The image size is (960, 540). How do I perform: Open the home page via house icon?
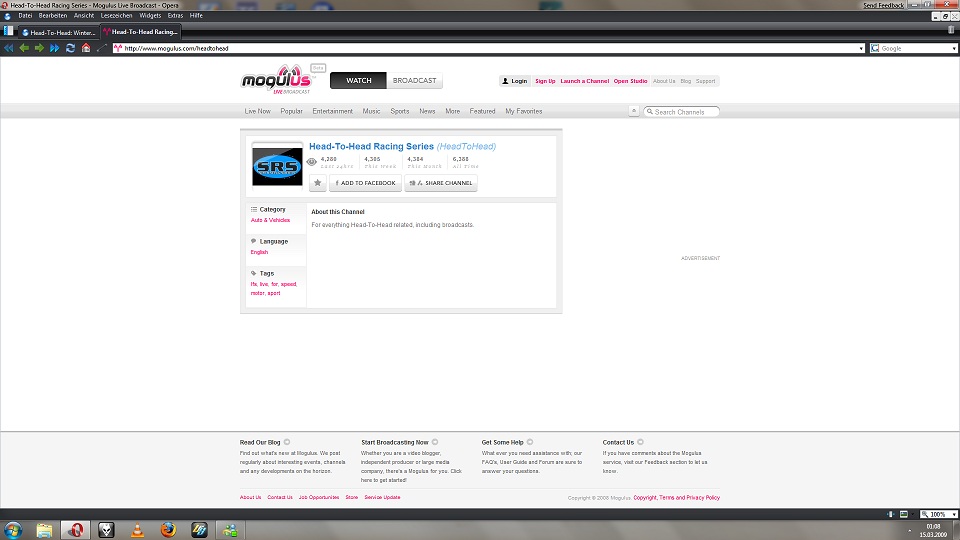(86, 48)
